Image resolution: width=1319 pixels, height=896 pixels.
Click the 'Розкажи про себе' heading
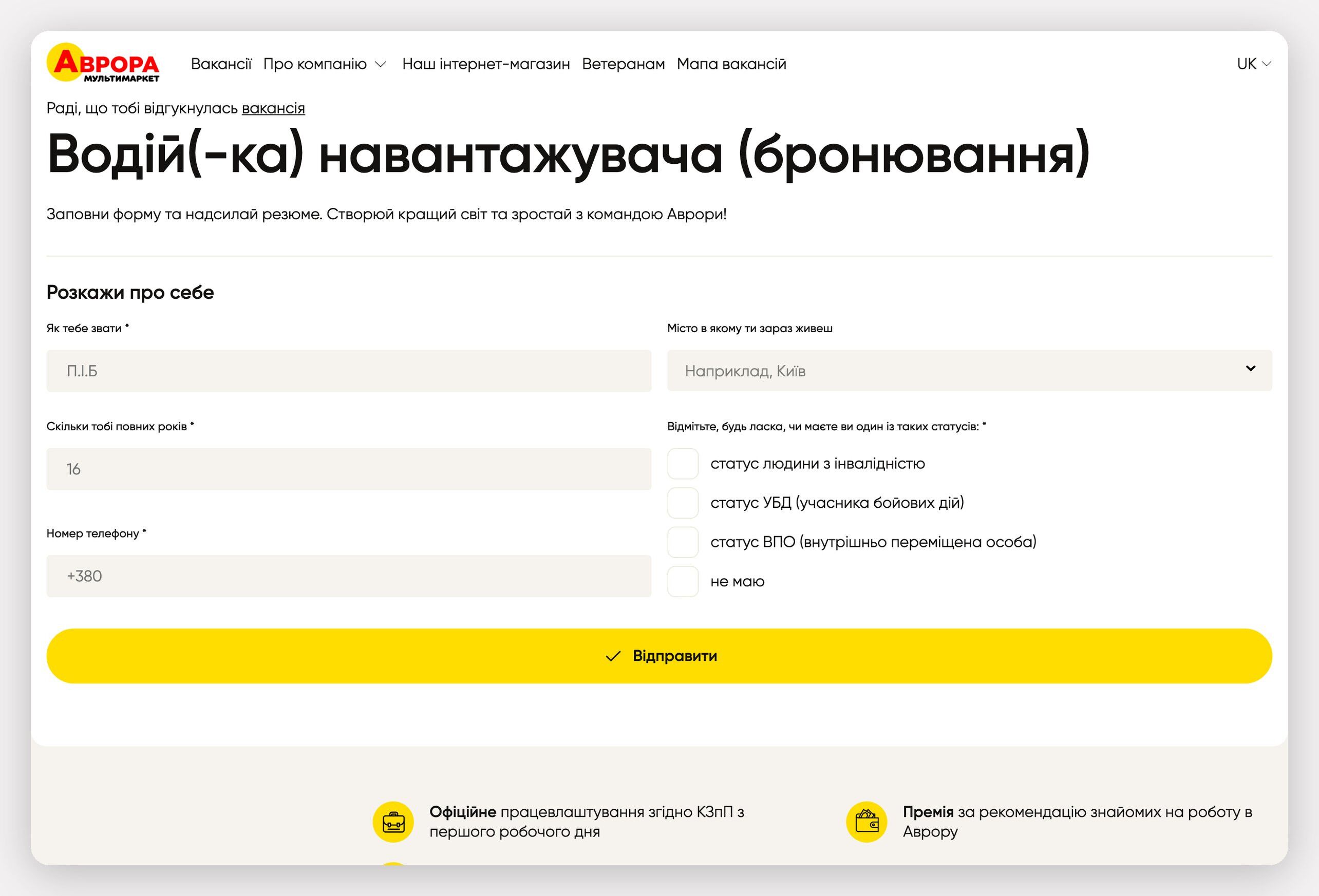coord(130,292)
